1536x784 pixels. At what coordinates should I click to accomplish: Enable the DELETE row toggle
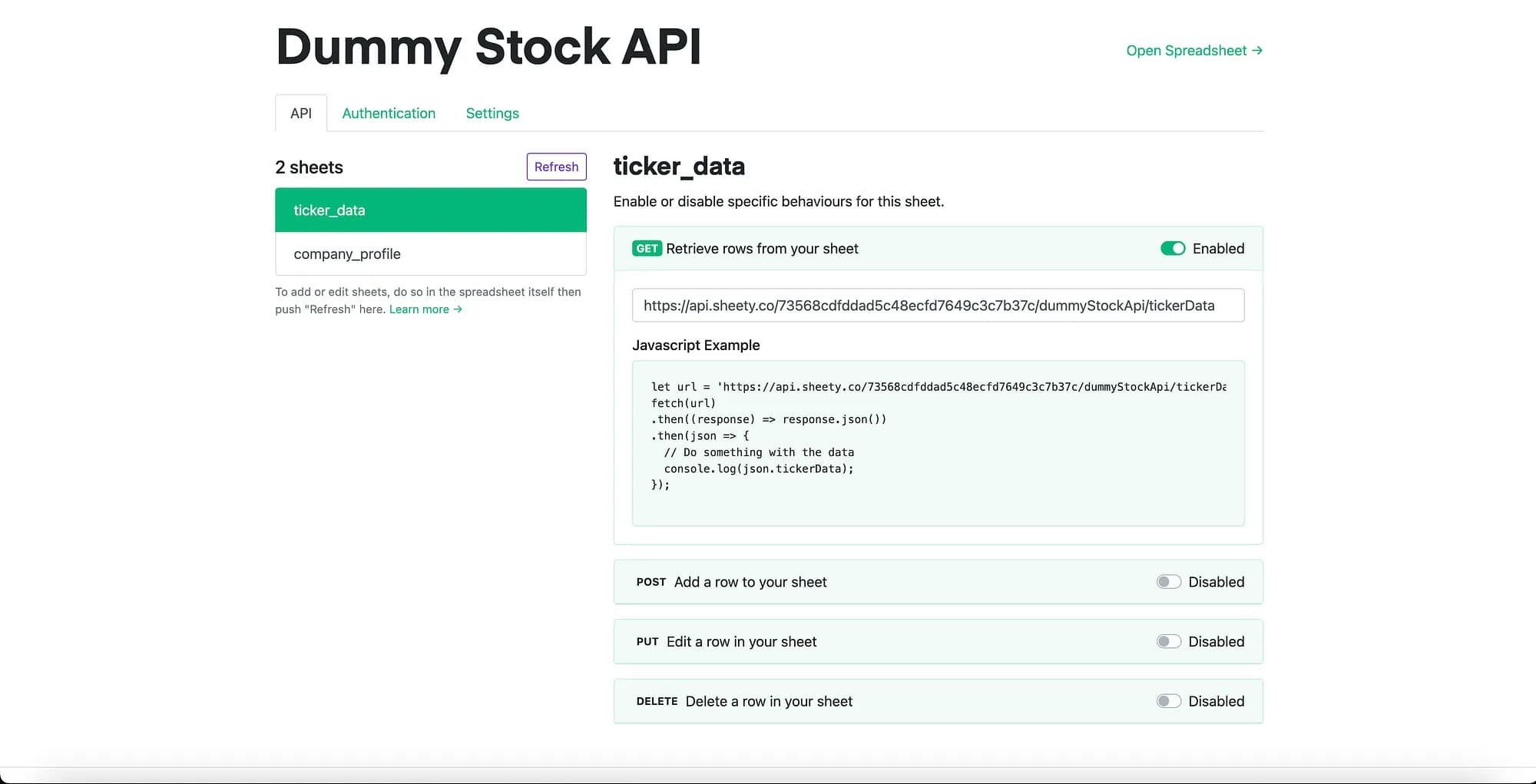point(1169,701)
